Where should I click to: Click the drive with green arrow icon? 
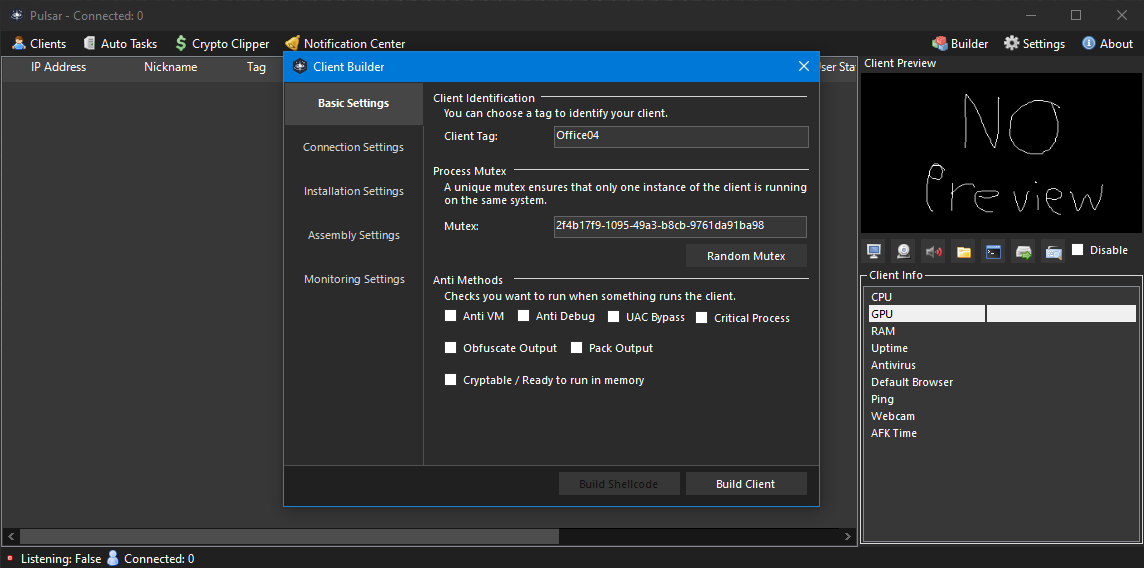coord(1024,252)
